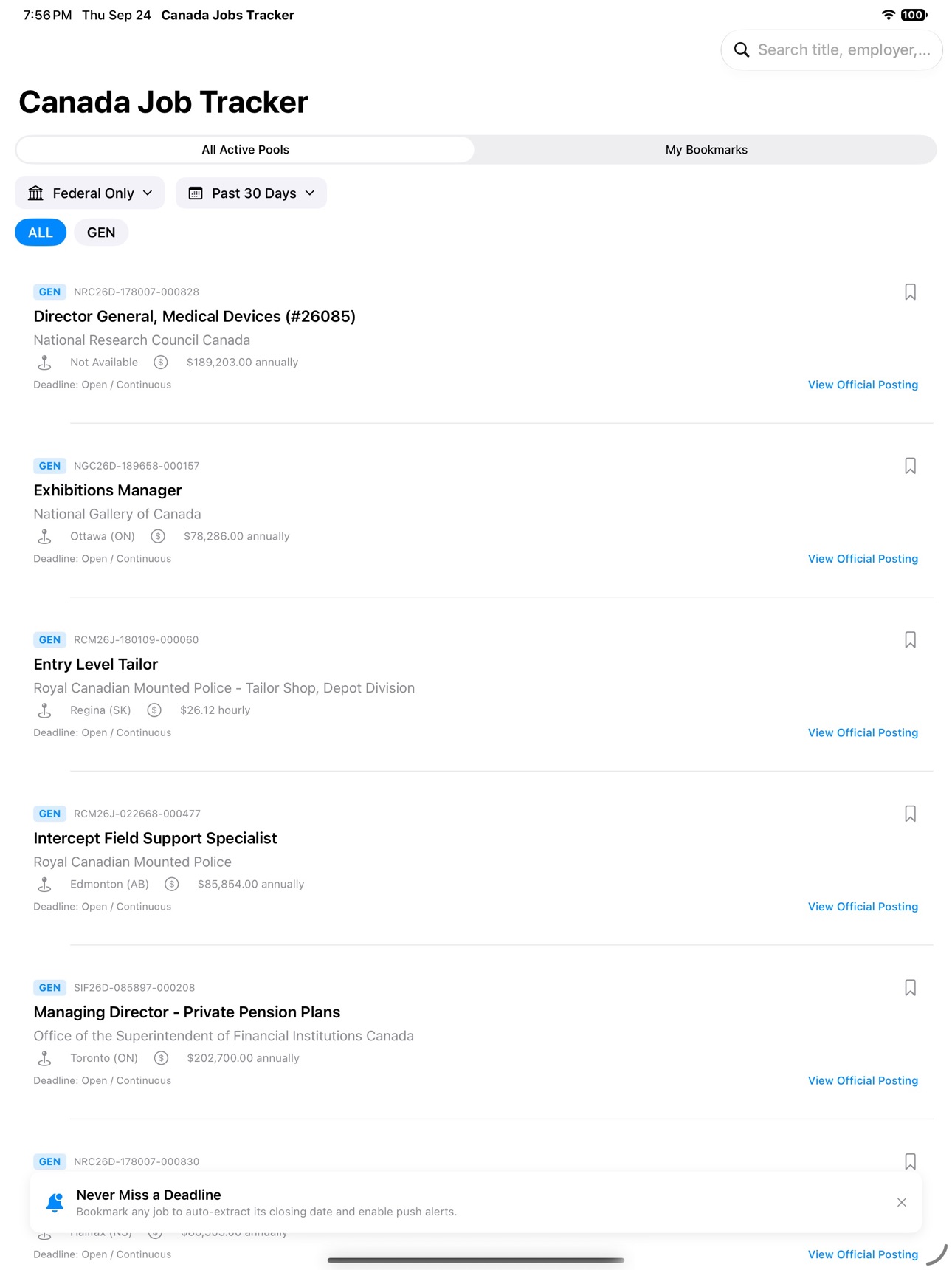Image resolution: width=952 pixels, height=1270 pixels.
Task: Click salary icon beside $202,700.00 annually
Action: point(162,1058)
